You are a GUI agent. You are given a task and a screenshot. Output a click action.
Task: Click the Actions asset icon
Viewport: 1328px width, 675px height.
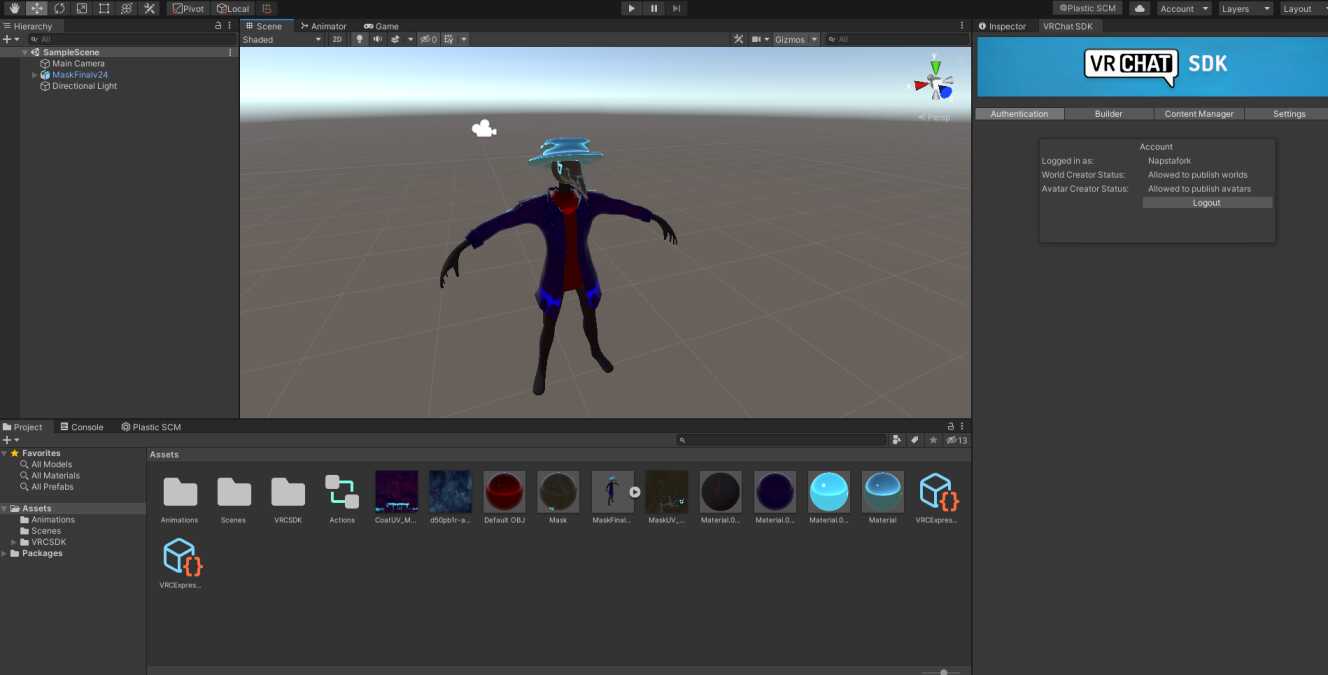342,492
